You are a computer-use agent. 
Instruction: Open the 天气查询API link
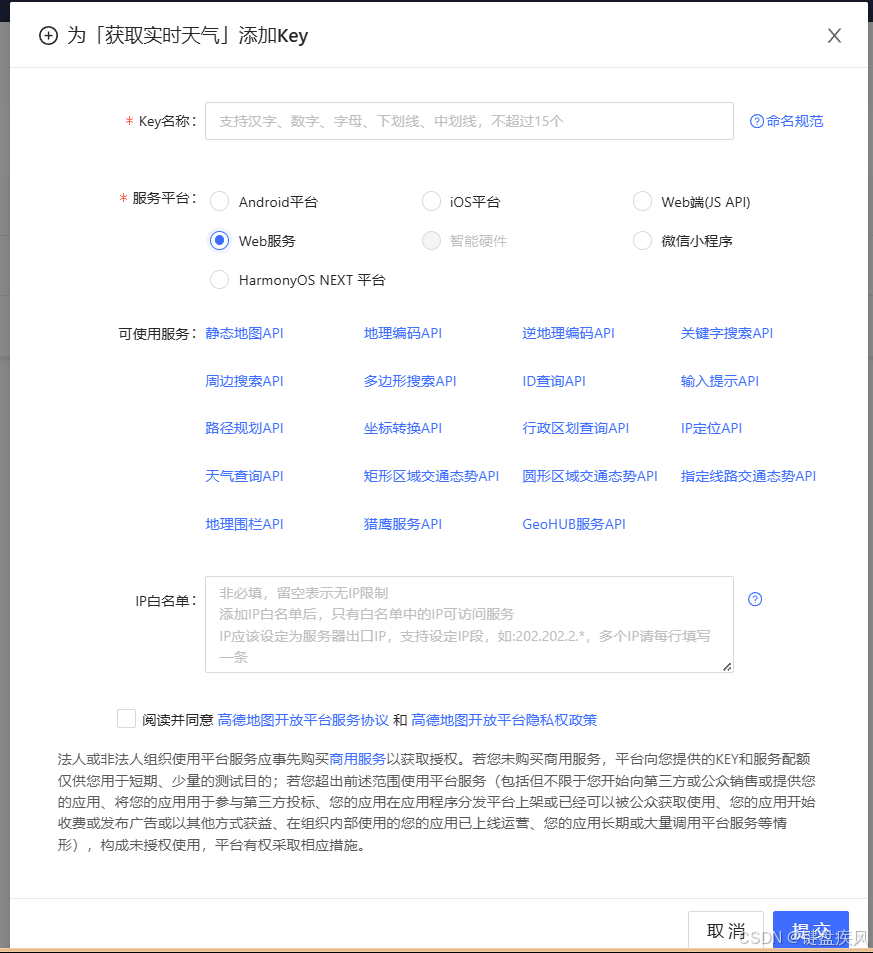243,476
